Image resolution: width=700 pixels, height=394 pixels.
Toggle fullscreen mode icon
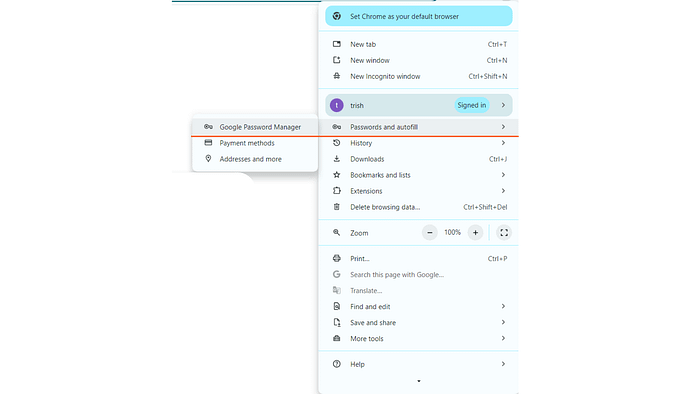pyautogui.click(x=504, y=232)
